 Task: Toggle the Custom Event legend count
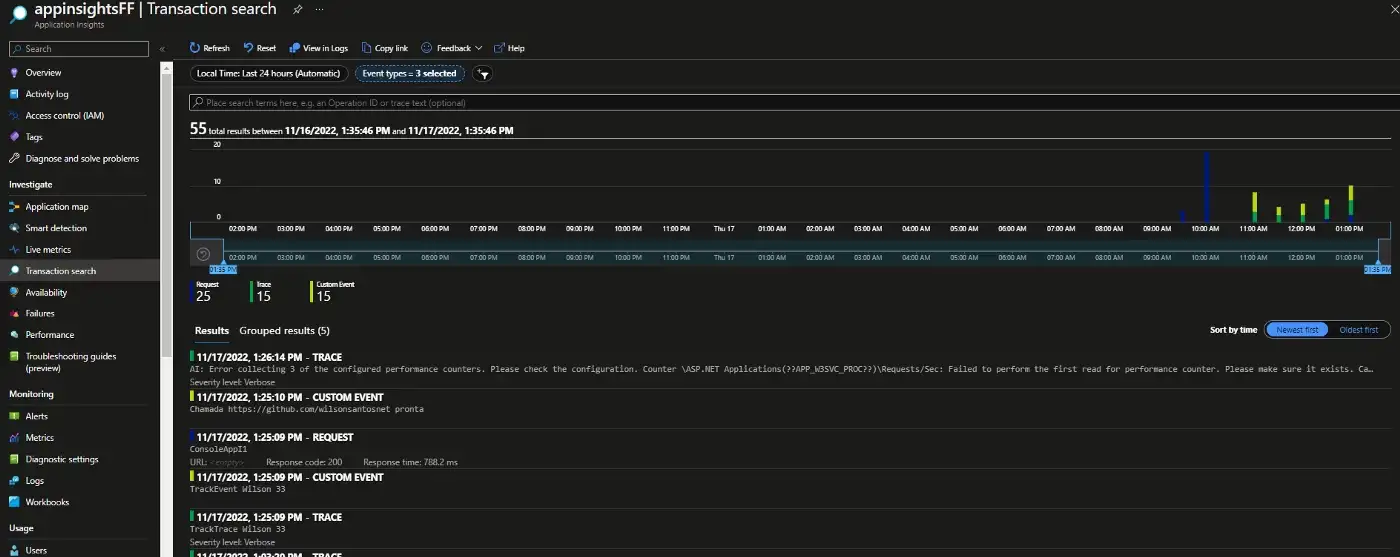click(333, 291)
